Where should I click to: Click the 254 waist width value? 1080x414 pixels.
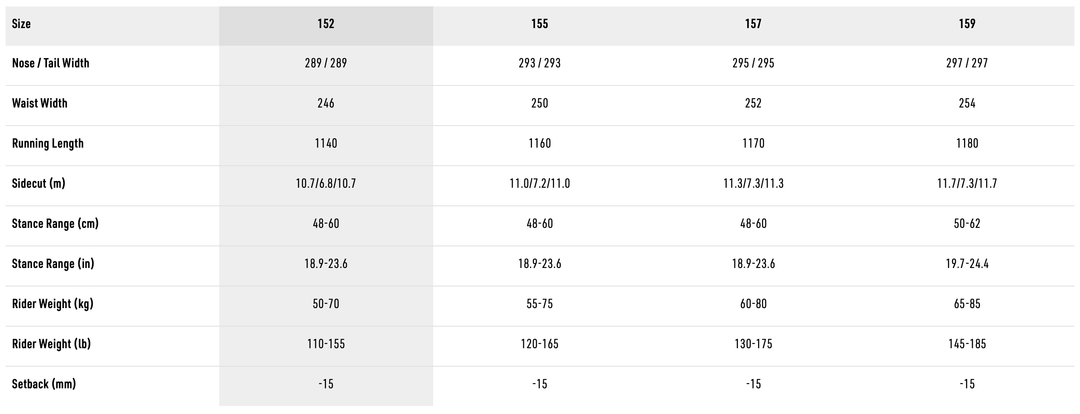[x=967, y=104]
